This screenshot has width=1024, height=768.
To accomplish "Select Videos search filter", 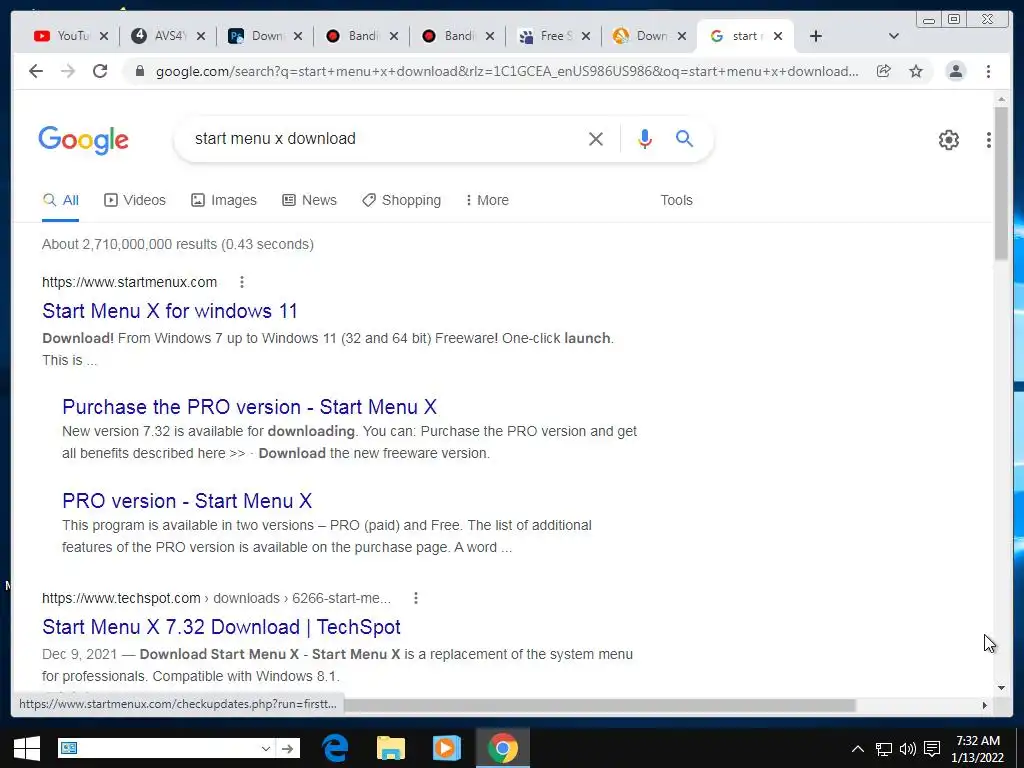I will click(x=135, y=200).
